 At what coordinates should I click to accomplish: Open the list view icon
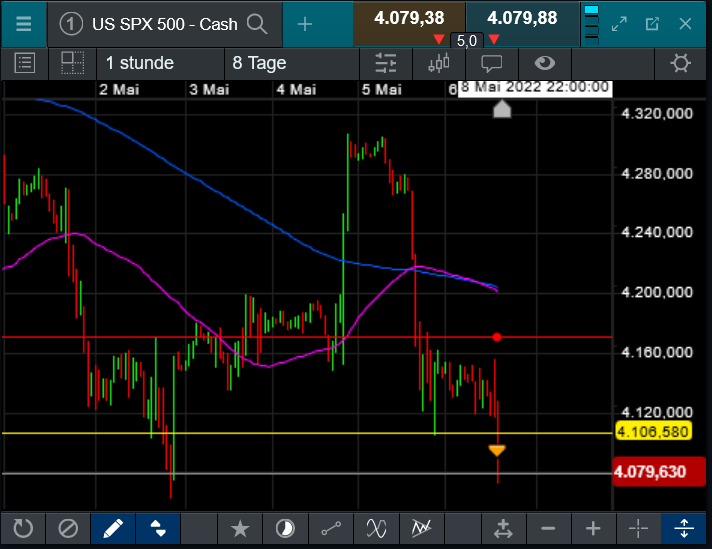point(25,63)
